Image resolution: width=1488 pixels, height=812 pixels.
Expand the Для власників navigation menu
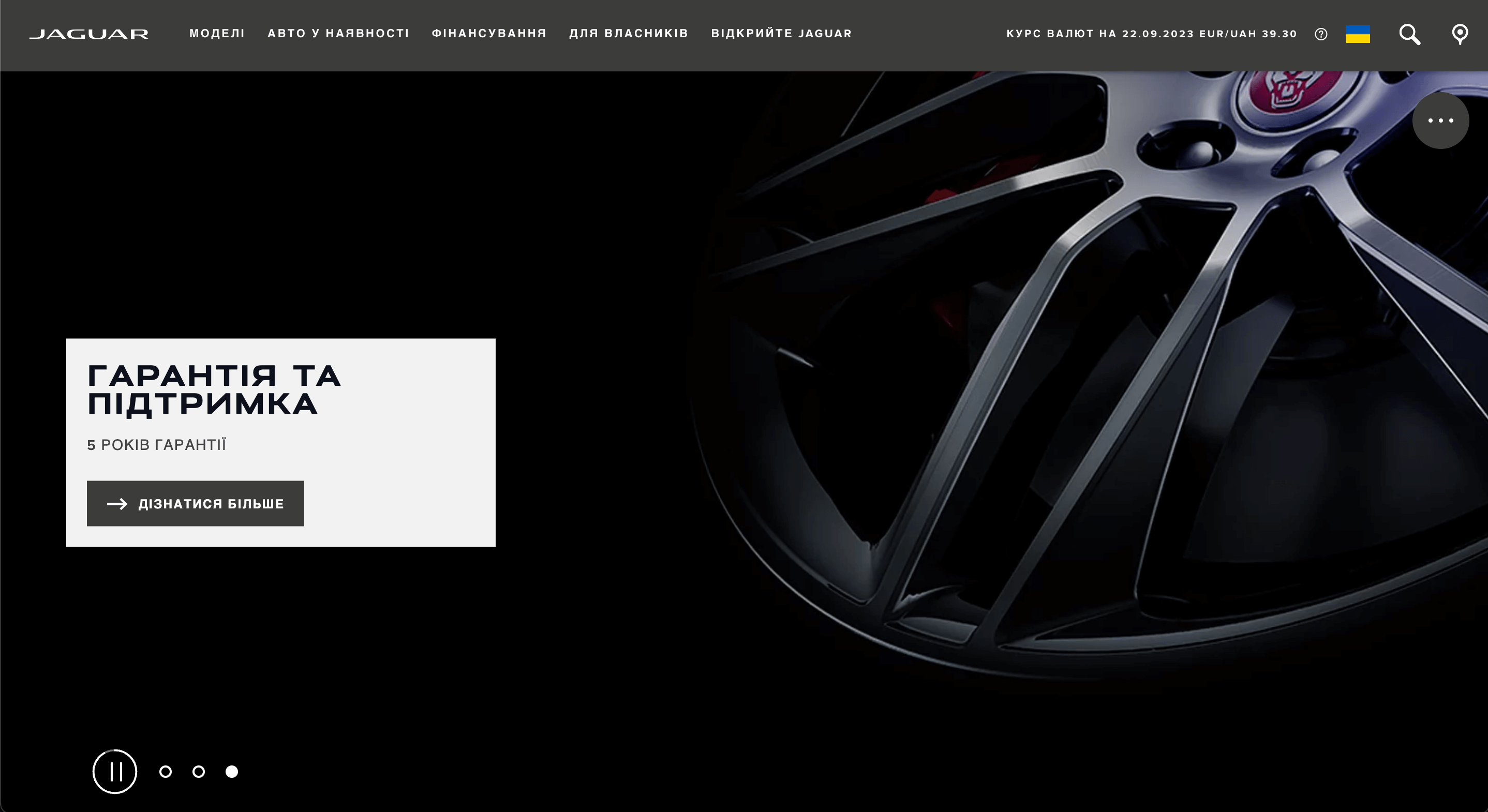tap(629, 34)
